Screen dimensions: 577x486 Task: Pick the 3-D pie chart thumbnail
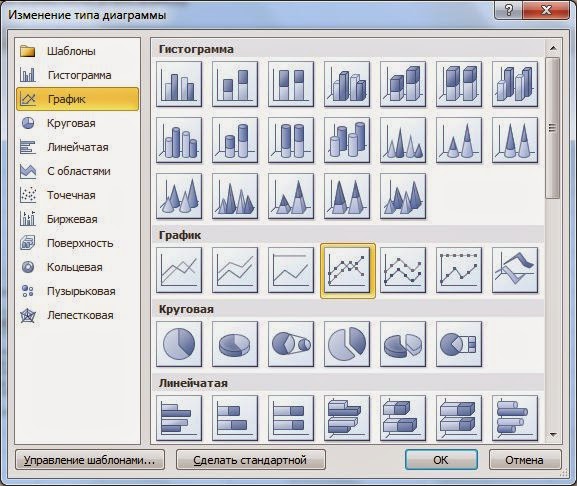(235, 344)
